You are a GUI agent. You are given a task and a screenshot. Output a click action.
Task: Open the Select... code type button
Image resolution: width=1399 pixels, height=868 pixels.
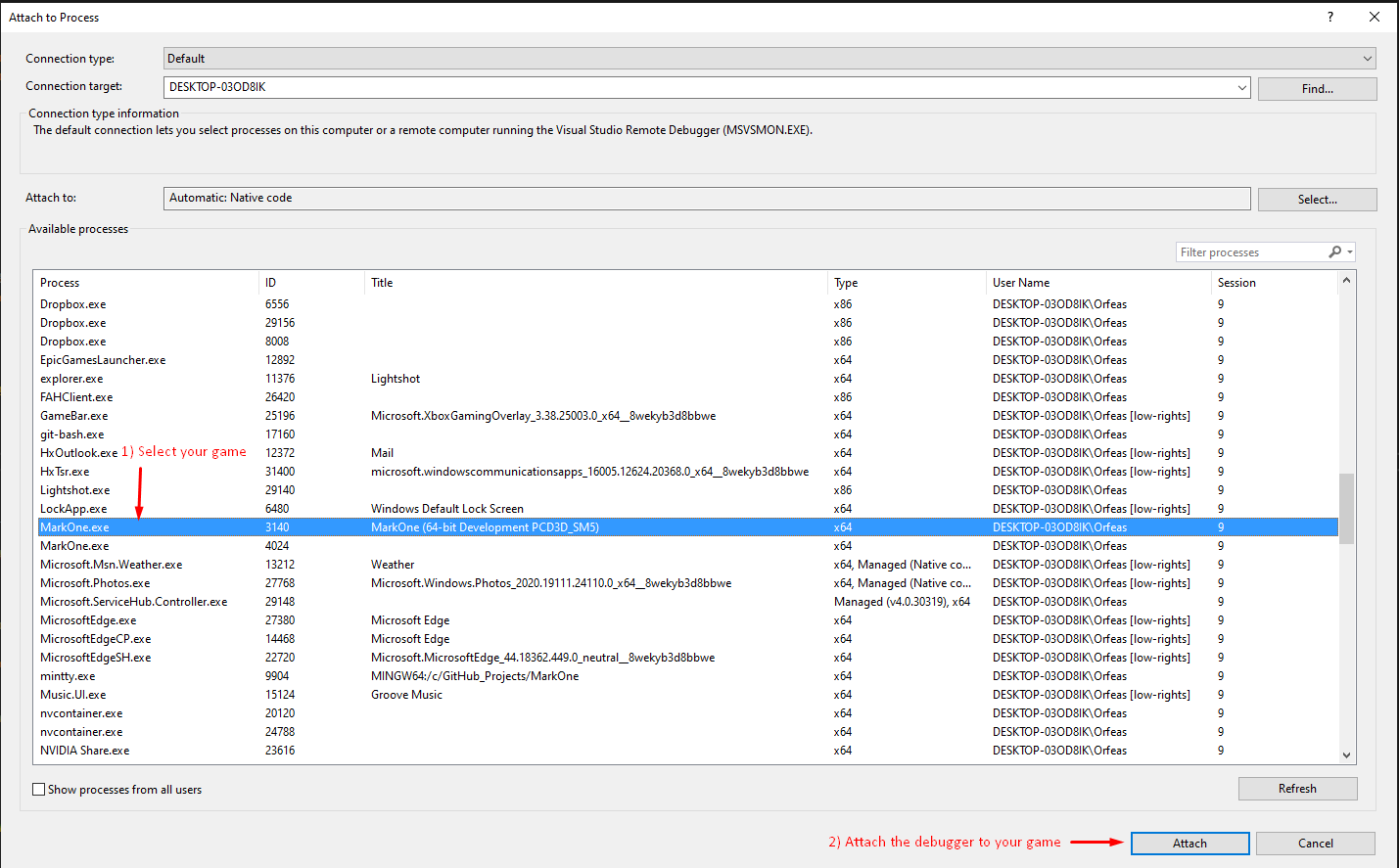[x=1317, y=200]
